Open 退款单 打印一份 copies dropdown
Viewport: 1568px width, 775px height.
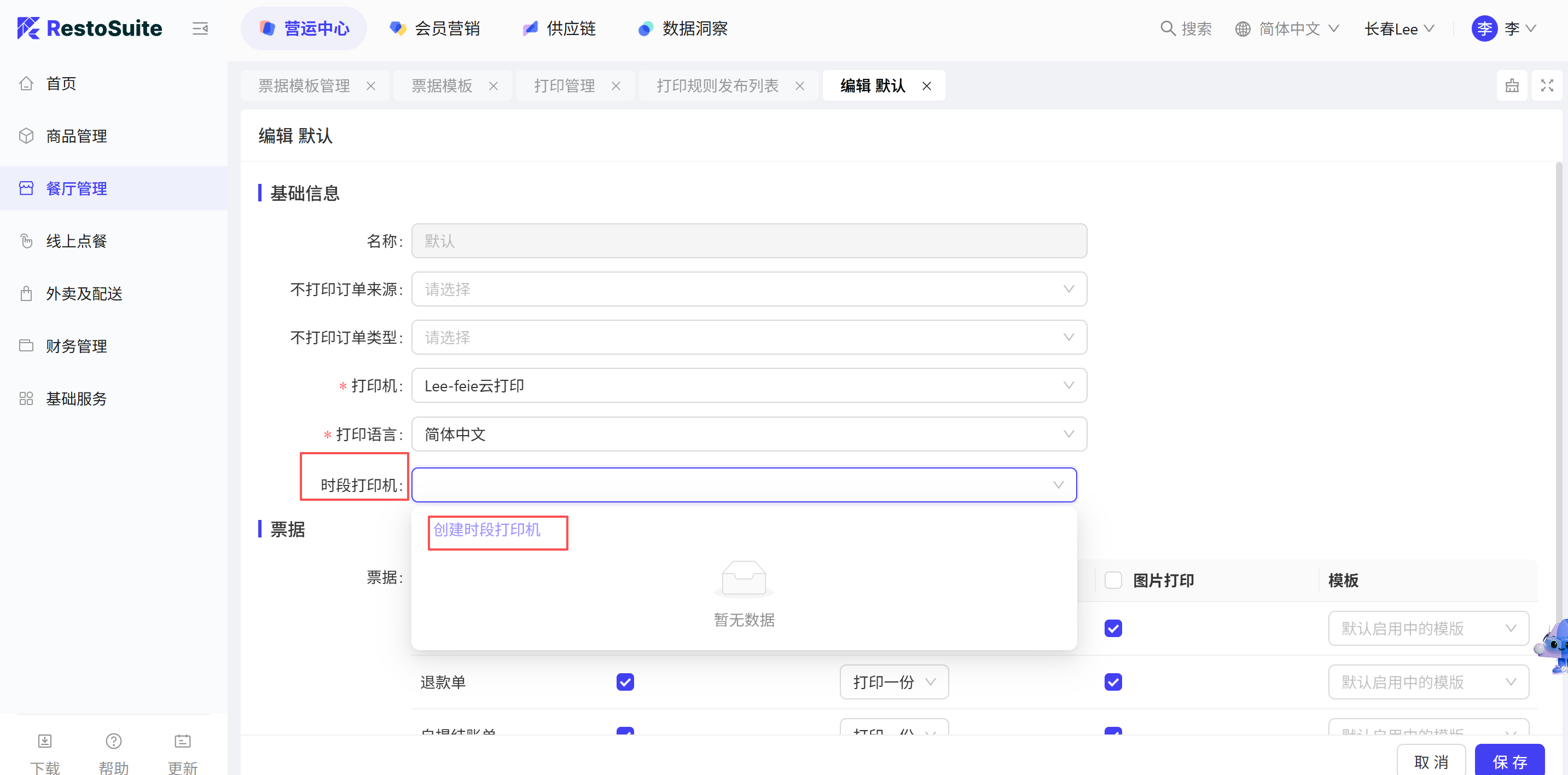coord(893,682)
